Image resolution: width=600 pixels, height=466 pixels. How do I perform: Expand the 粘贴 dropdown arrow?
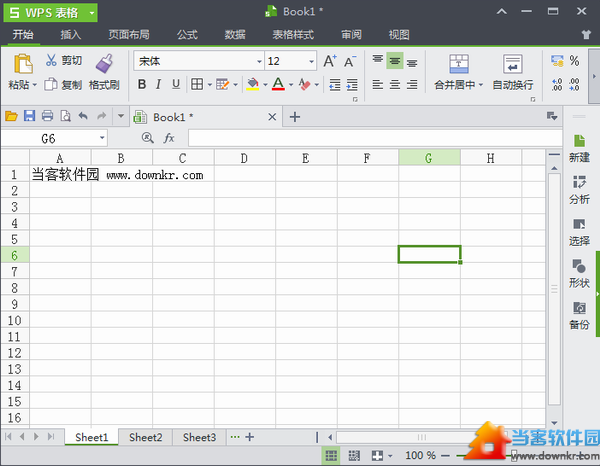[x=34, y=85]
